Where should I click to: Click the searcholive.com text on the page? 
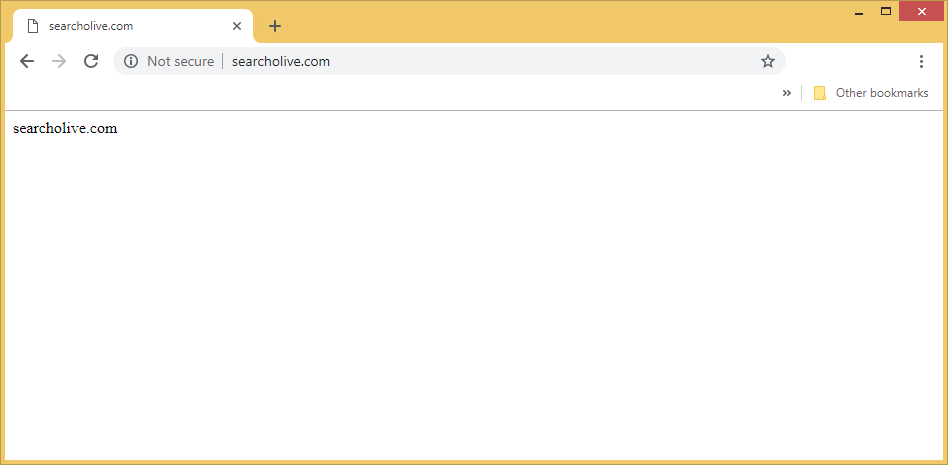click(65, 128)
